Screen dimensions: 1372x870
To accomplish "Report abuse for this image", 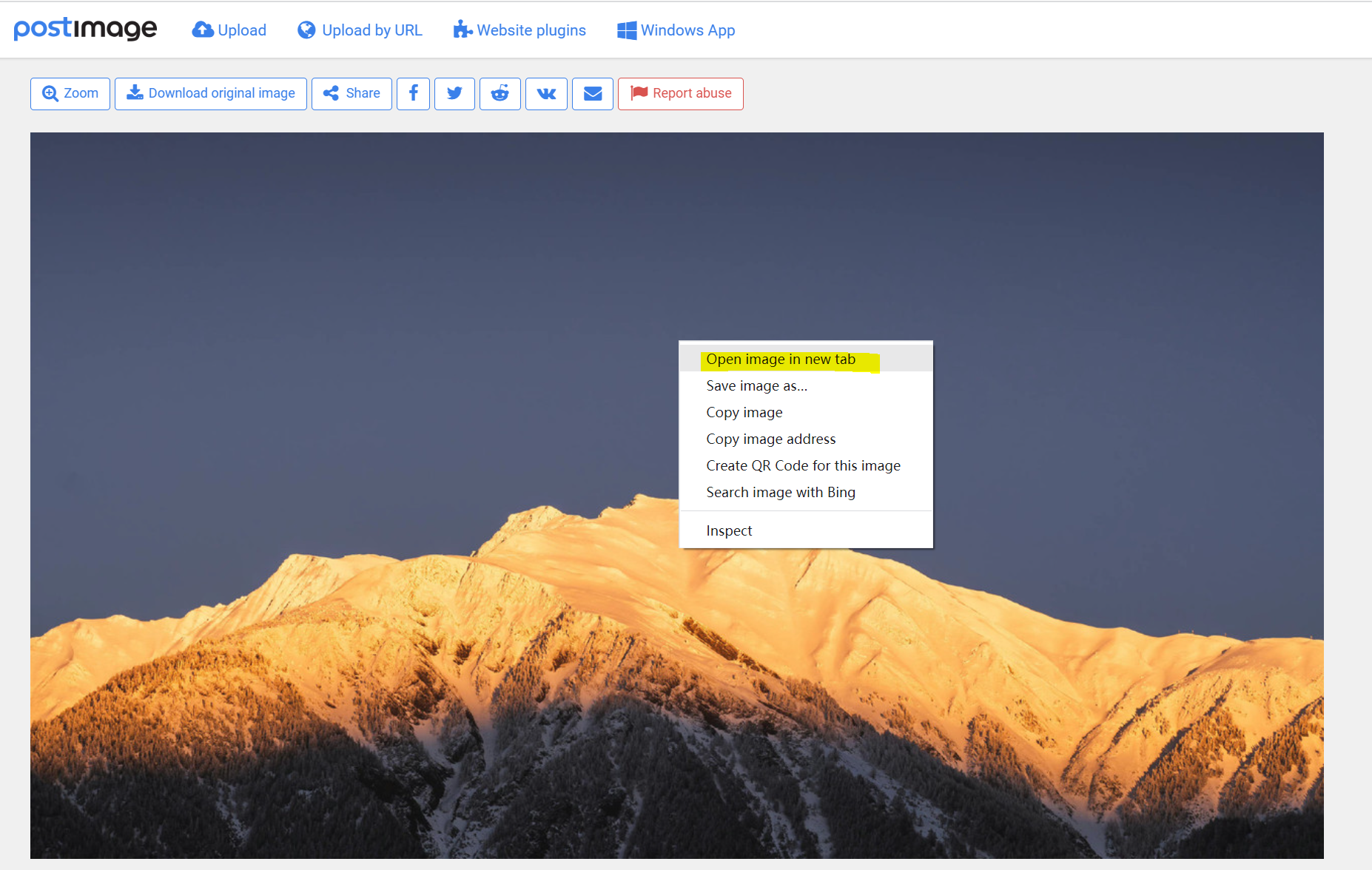I will pyautogui.click(x=681, y=94).
